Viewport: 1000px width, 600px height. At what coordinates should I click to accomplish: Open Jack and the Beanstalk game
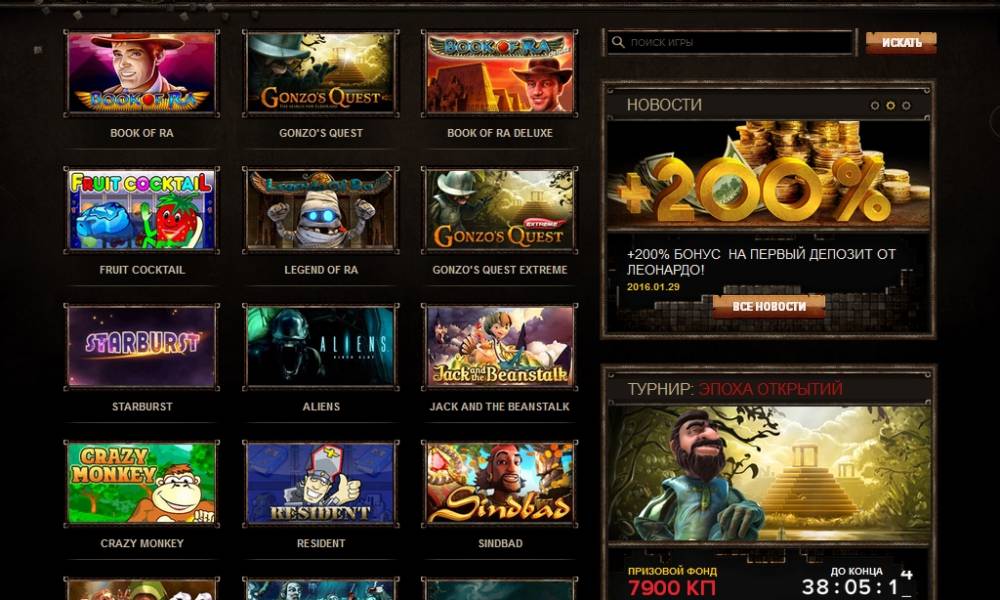pyautogui.click(x=499, y=346)
